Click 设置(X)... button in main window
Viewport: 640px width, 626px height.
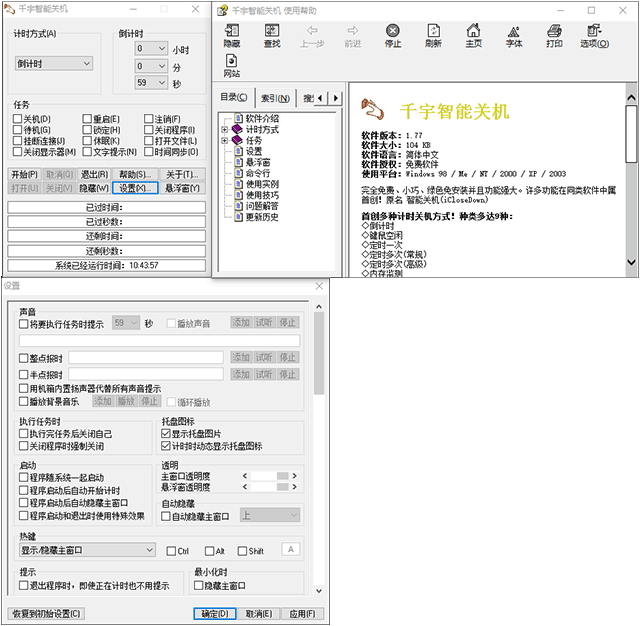pyautogui.click(x=135, y=188)
